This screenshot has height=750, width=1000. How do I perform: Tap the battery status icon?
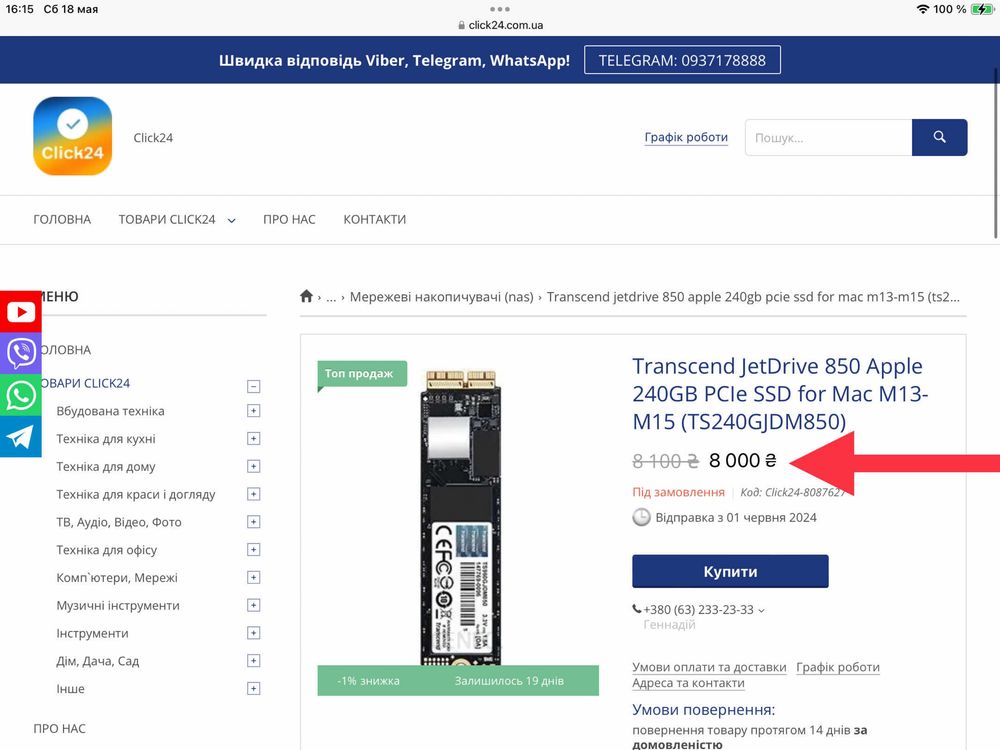(982, 9)
